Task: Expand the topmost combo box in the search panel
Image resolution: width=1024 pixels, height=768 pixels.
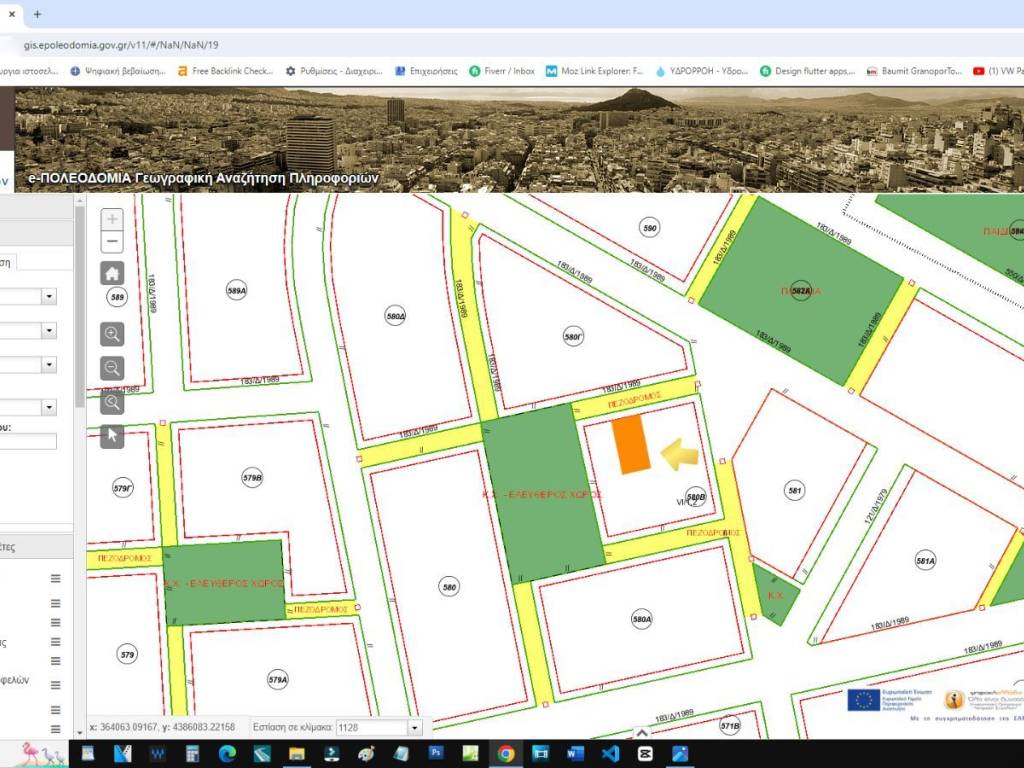Action: point(48,297)
